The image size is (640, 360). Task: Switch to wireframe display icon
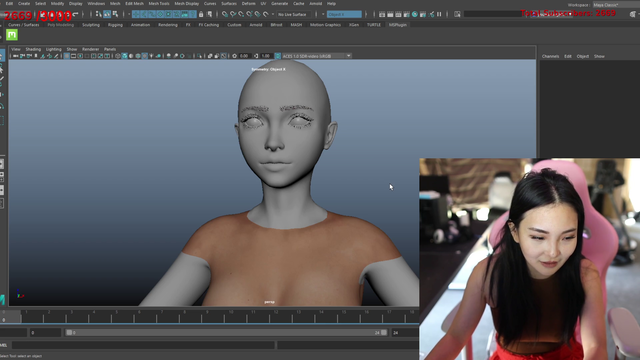[x=118, y=56]
